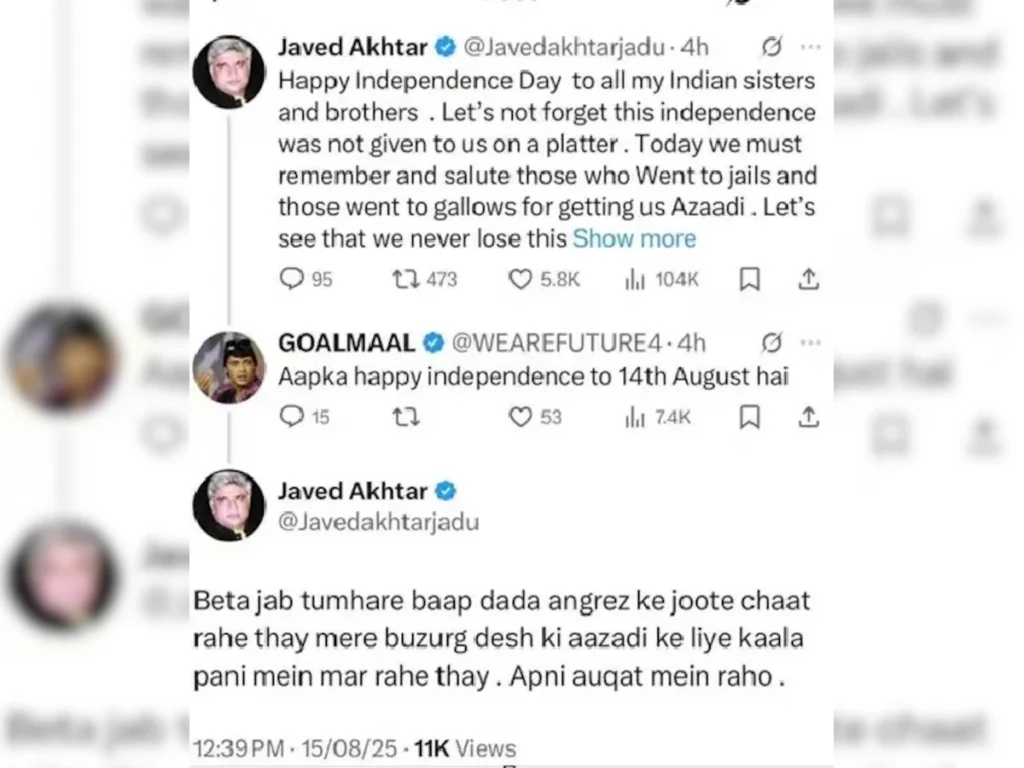Open more options on GOALMAAL's tweet
Viewport: 1024px width, 768px height.
coord(810,343)
